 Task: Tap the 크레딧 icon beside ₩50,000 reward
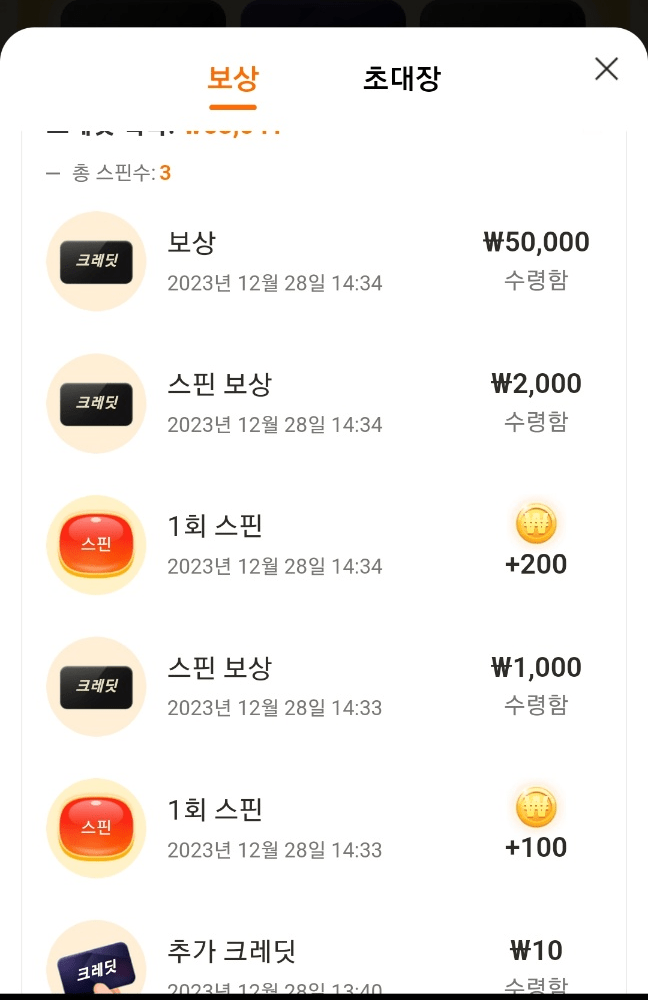[x=96, y=261]
